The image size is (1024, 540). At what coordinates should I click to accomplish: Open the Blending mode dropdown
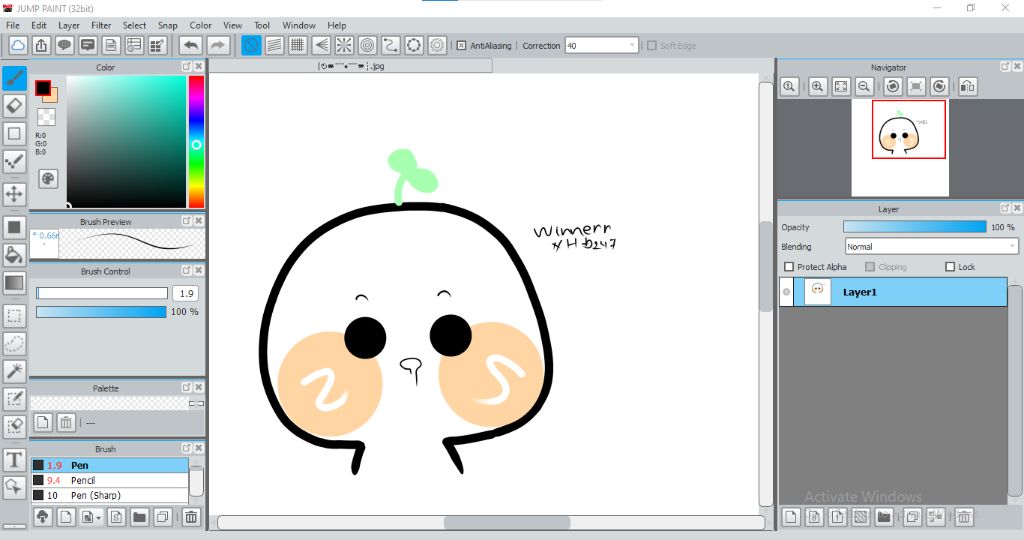coord(1012,247)
